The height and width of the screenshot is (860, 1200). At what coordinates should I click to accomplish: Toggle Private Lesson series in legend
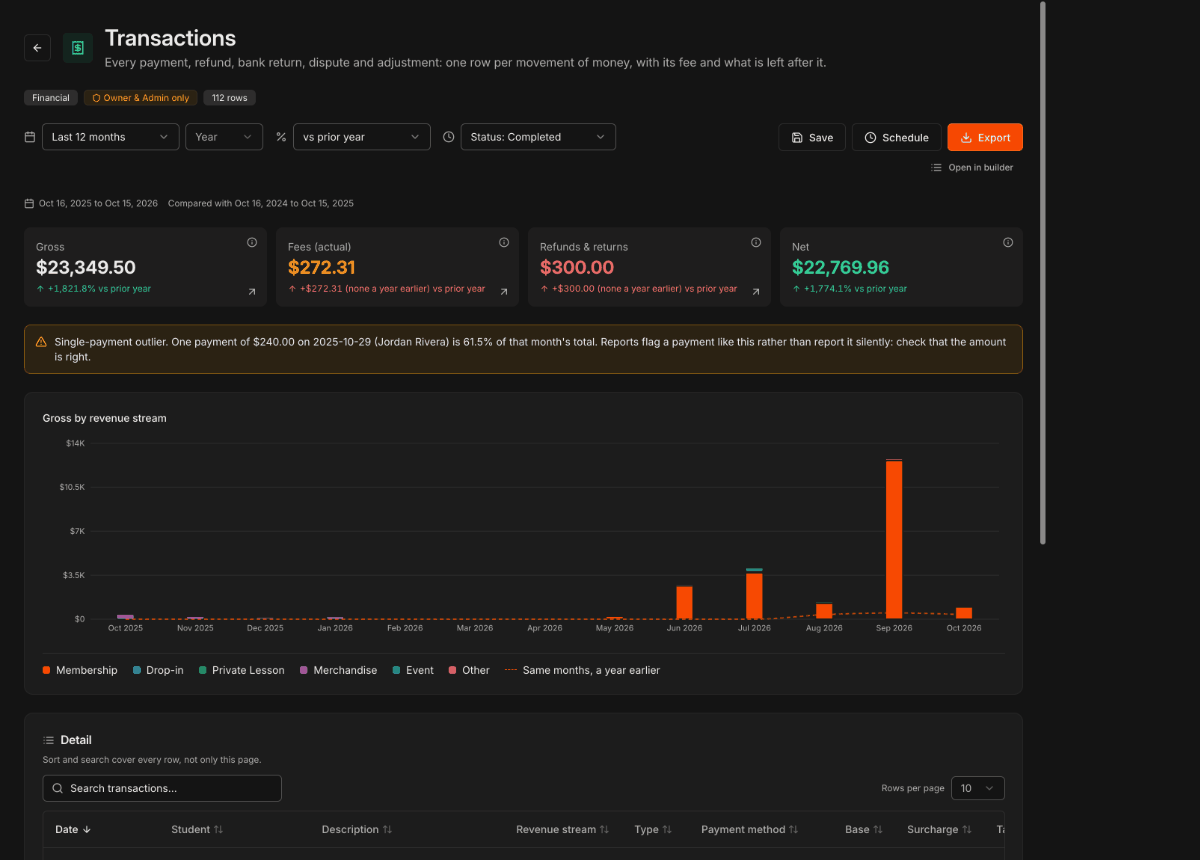tap(241, 670)
